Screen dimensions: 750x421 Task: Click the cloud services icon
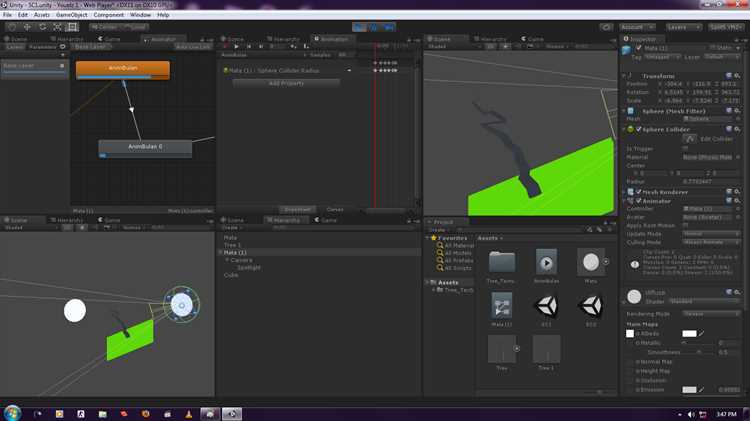(607, 27)
